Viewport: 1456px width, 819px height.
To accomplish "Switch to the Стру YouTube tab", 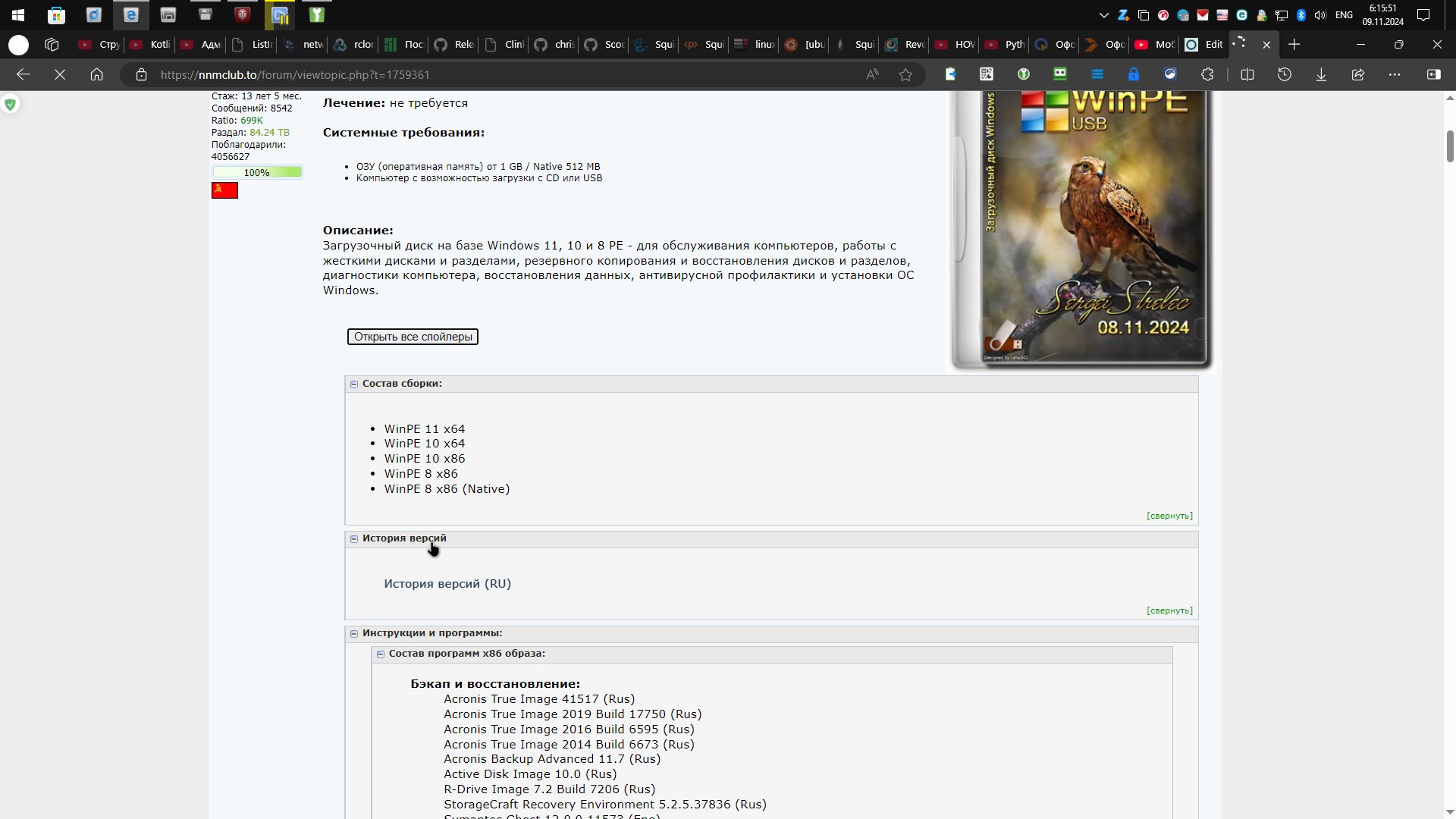I will [101, 45].
